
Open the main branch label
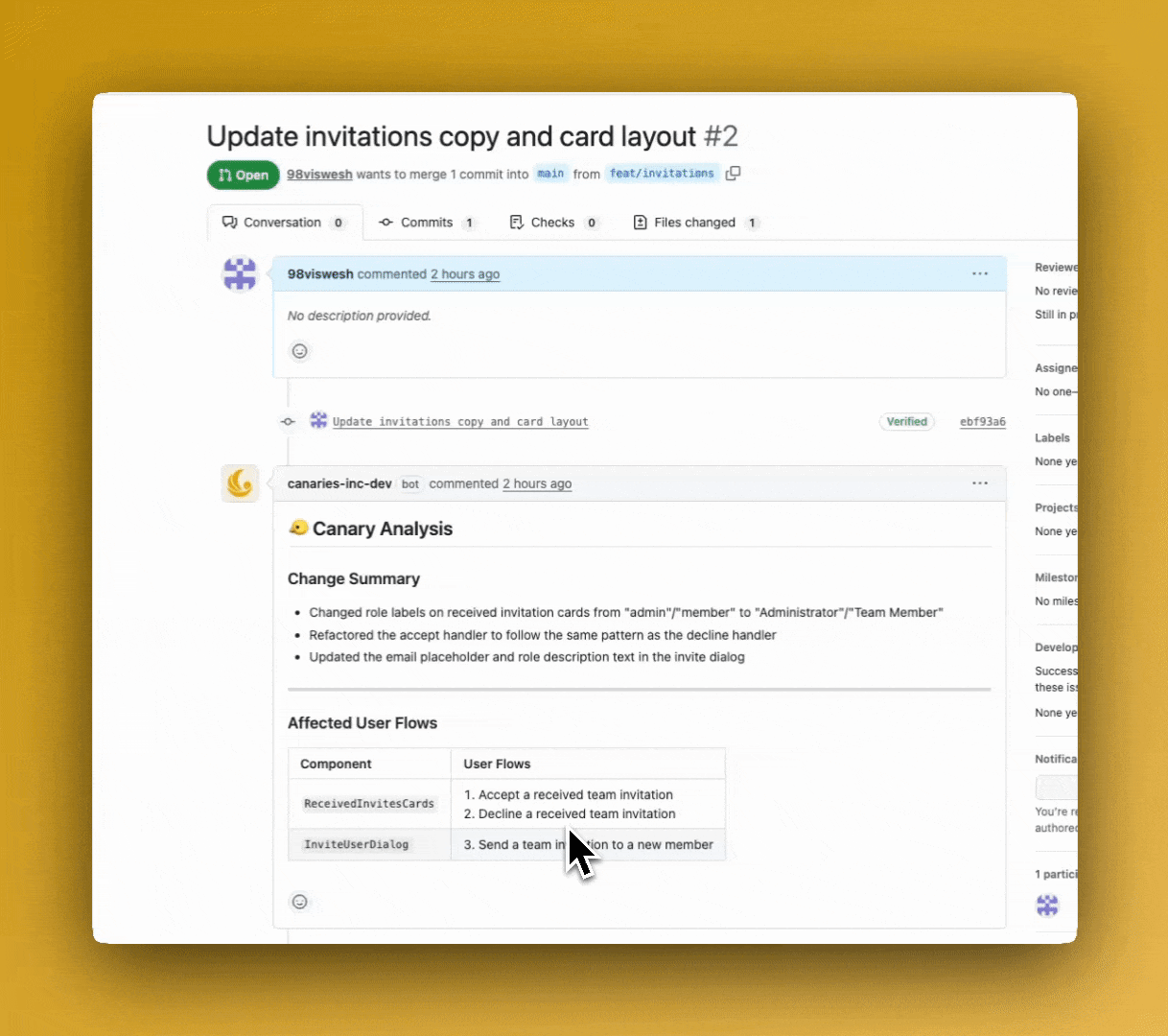550,174
